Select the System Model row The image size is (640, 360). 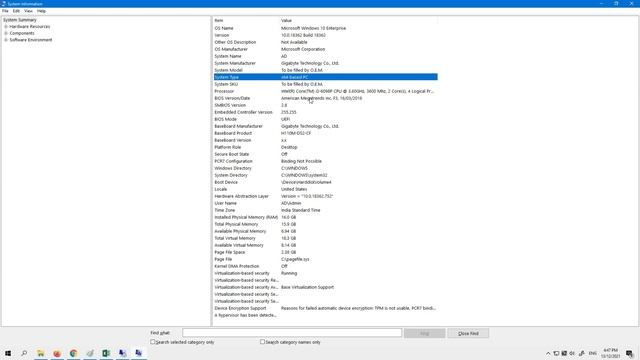(325, 70)
